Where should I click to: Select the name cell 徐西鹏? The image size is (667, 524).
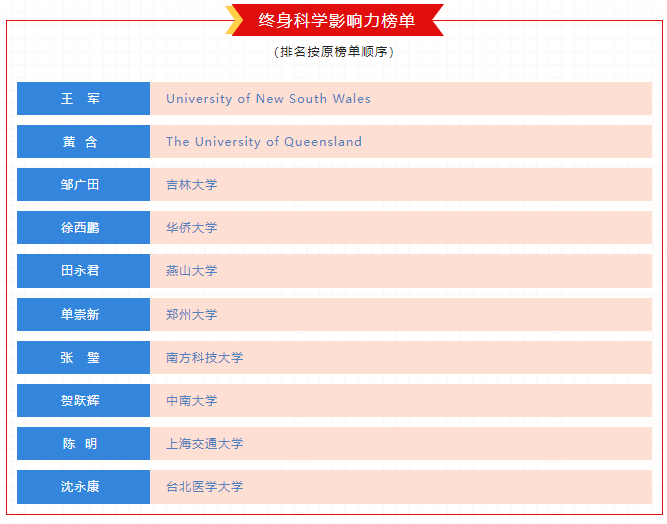click(x=83, y=228)
